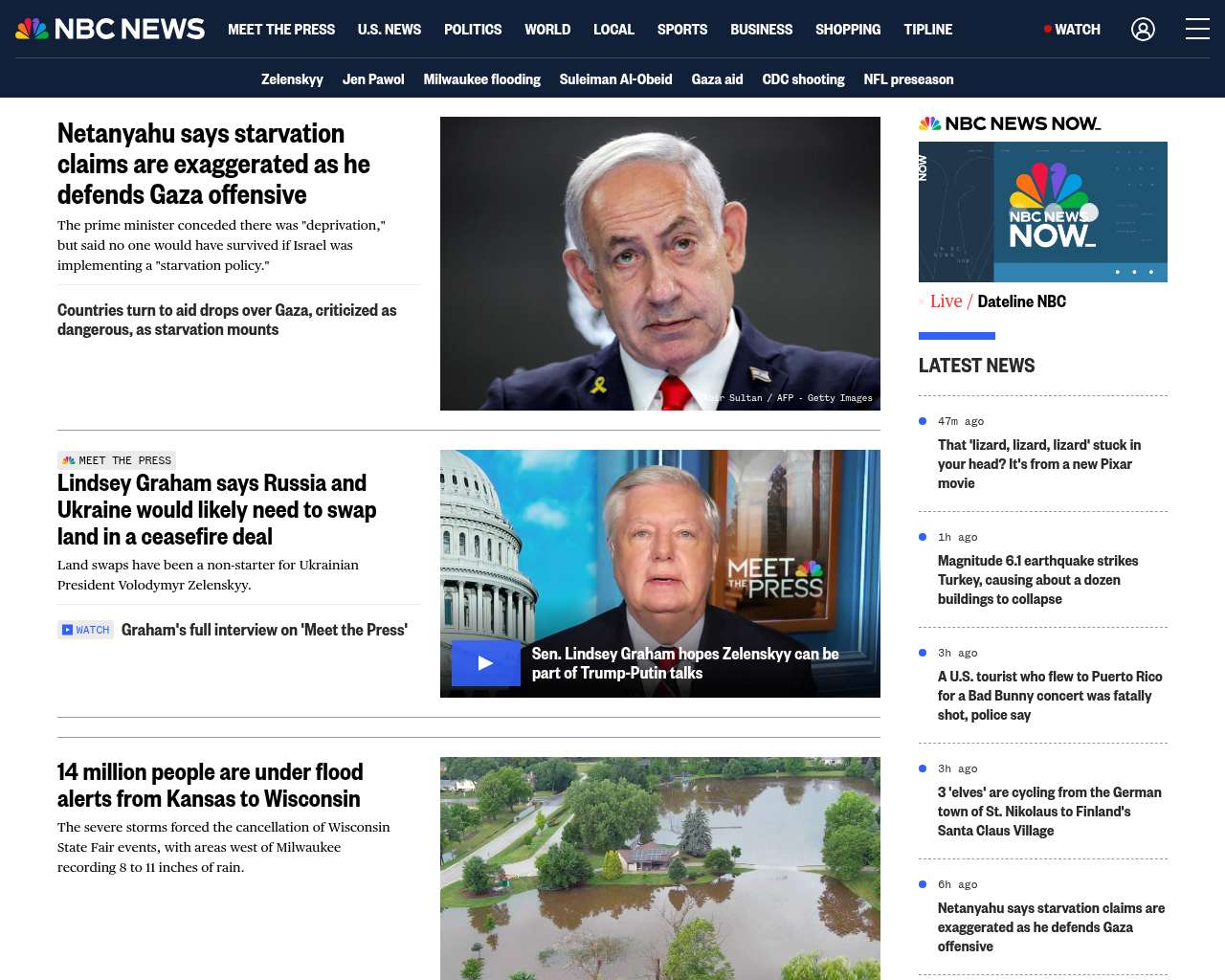The image size is (1225, 980).
Task: Click the NBC News Now logo heading
Action: (x=1010, y=123)
